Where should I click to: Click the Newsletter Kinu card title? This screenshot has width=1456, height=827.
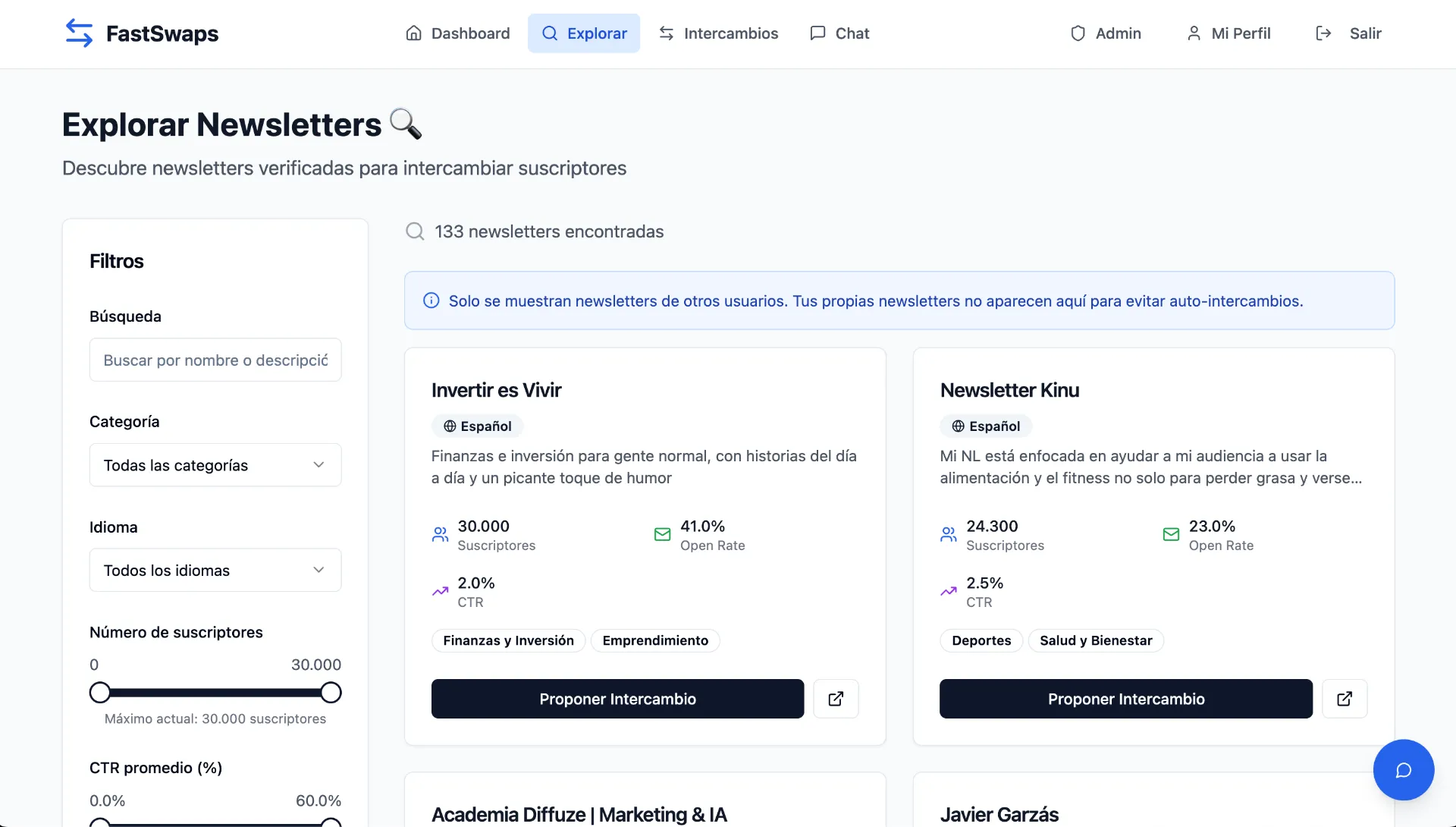point(1009,390)
